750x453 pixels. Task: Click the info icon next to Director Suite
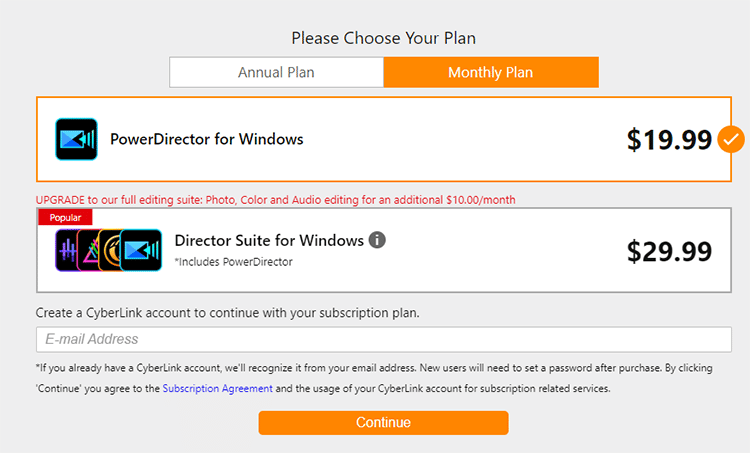[x=377, y=240]
